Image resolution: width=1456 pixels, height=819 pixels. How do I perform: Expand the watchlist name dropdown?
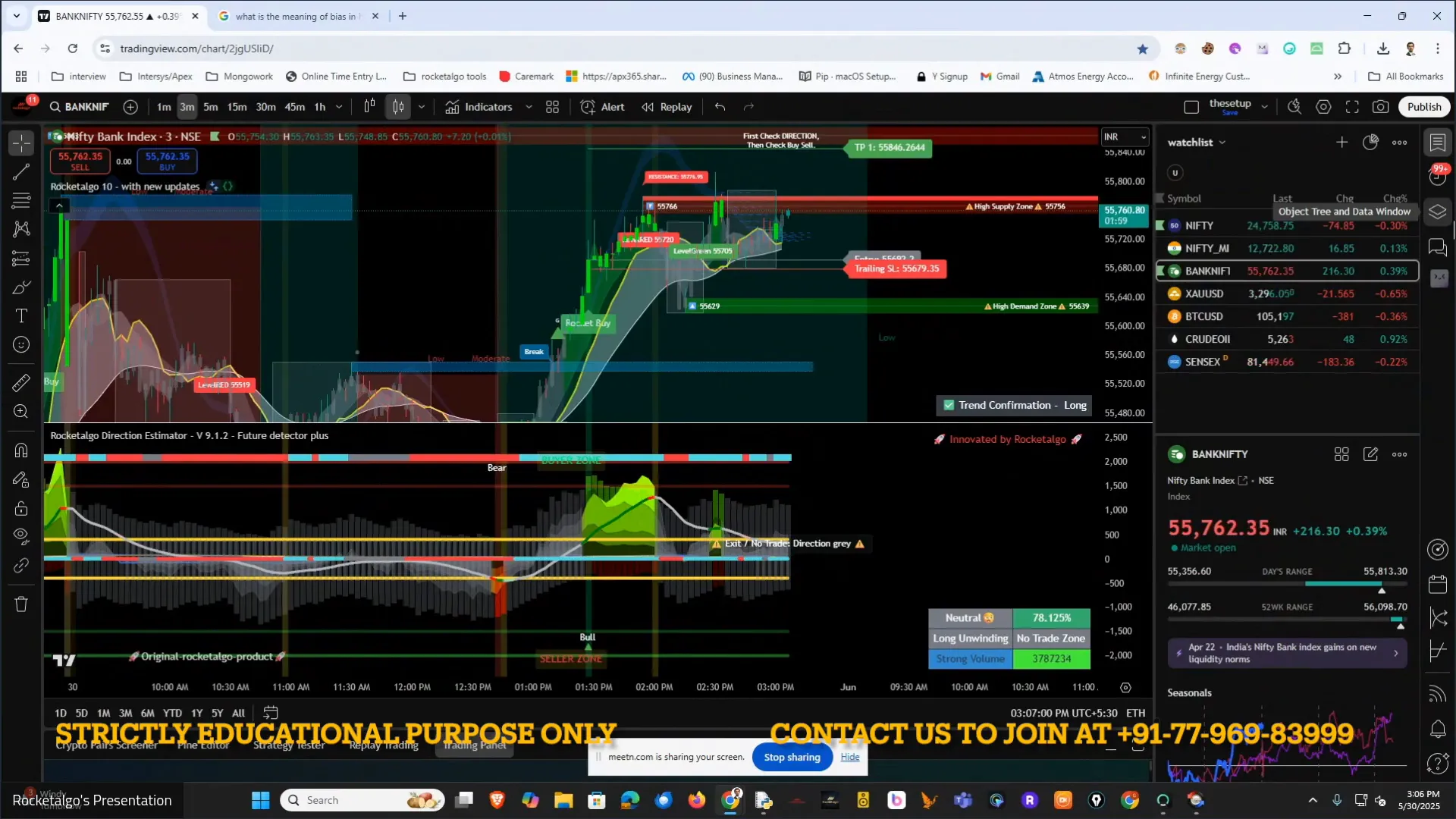(1197, 143)
